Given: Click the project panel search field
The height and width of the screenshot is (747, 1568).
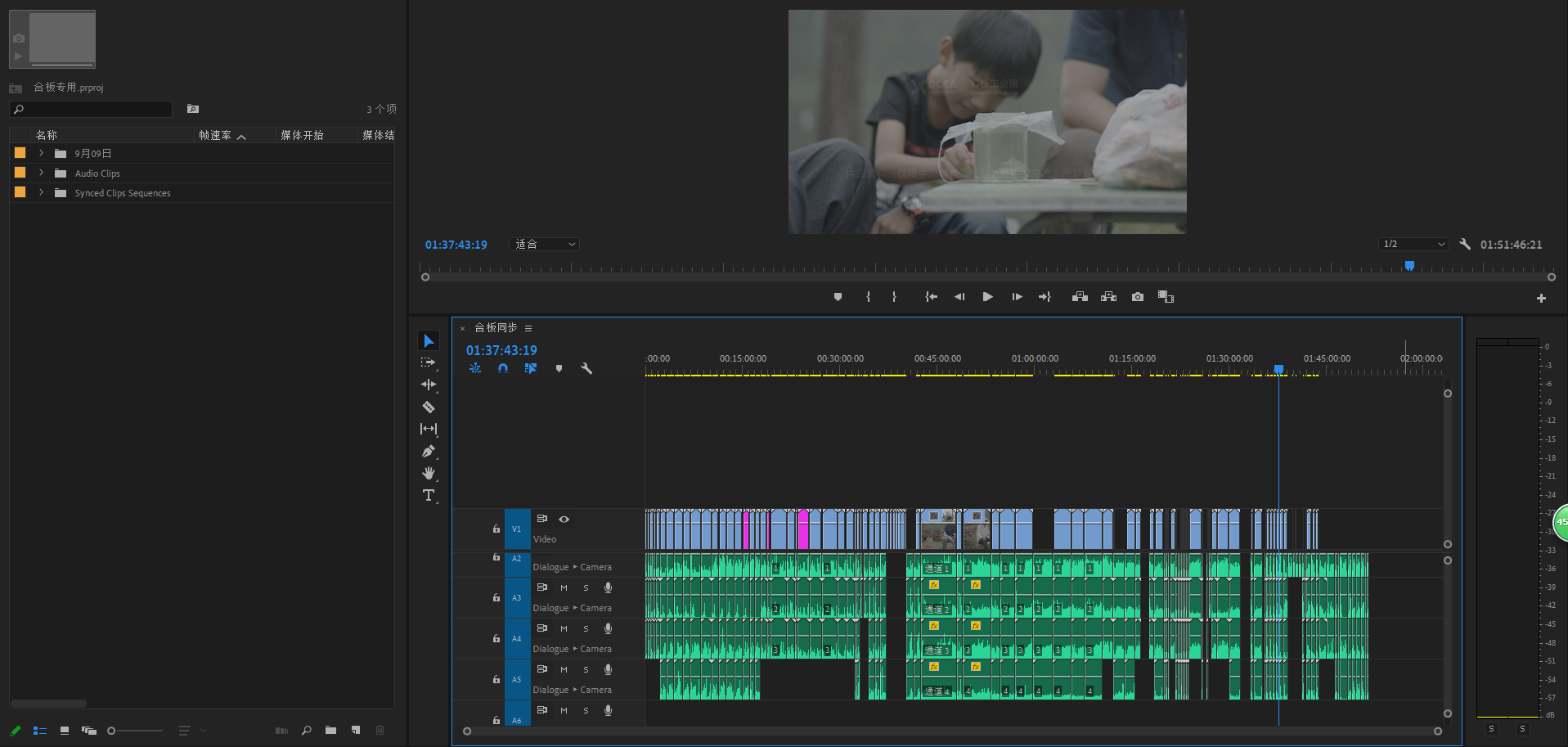Looking at the screenshot, I should tap(92, 109).
